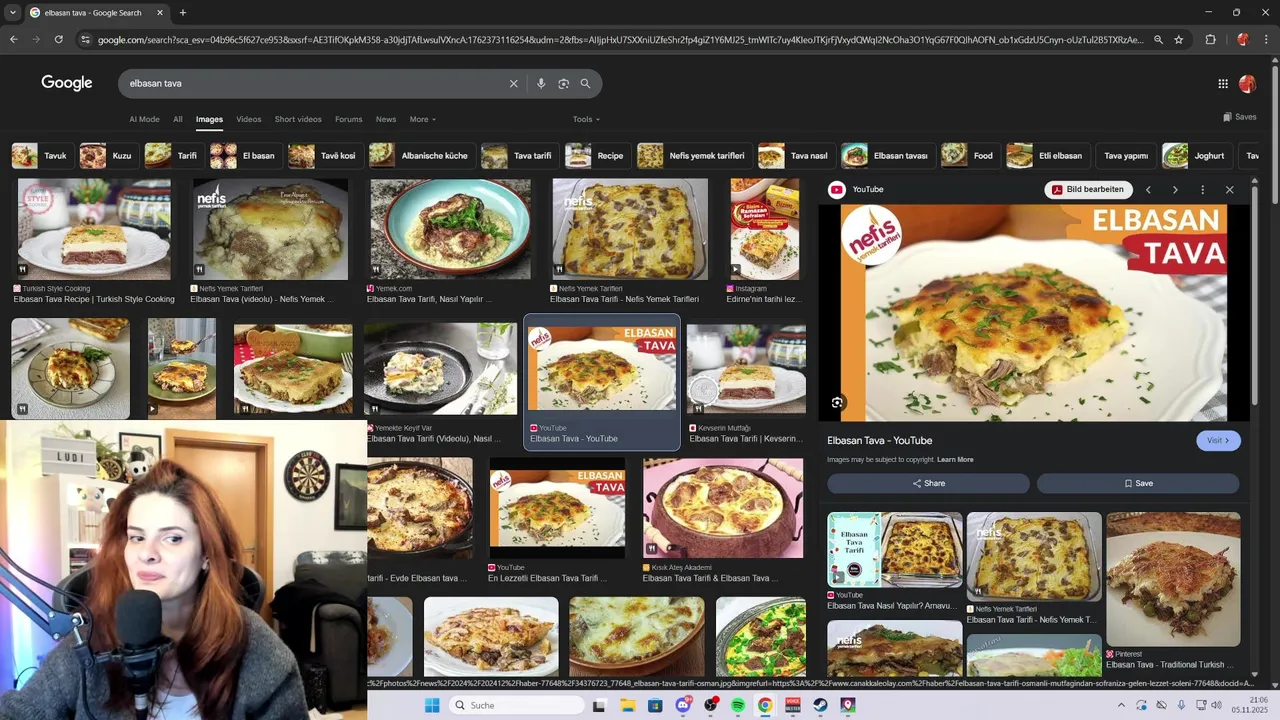Close the image preview panel

(1230, 190)
